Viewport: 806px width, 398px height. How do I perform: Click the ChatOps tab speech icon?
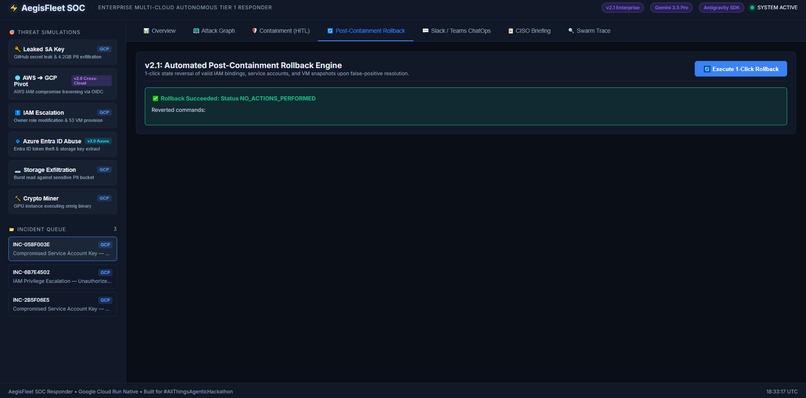tap(425, 31)
